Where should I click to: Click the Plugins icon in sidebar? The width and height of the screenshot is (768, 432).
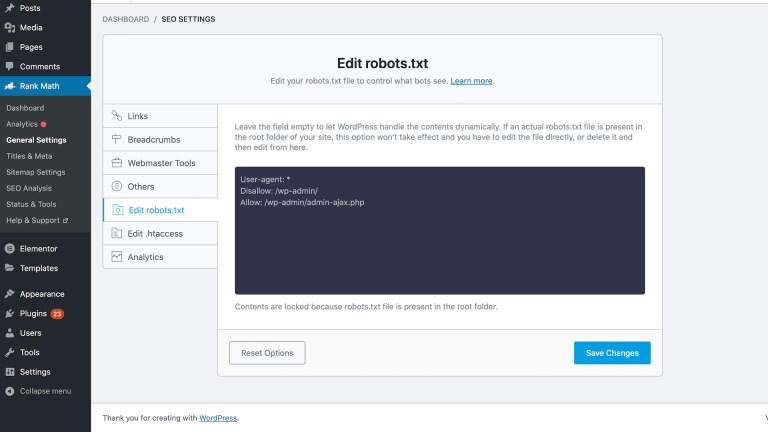click(x=9, y=313)
